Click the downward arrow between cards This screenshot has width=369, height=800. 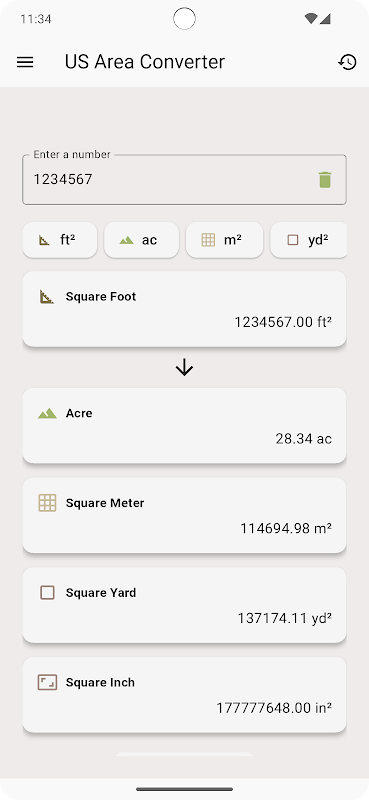click(184, 367)
